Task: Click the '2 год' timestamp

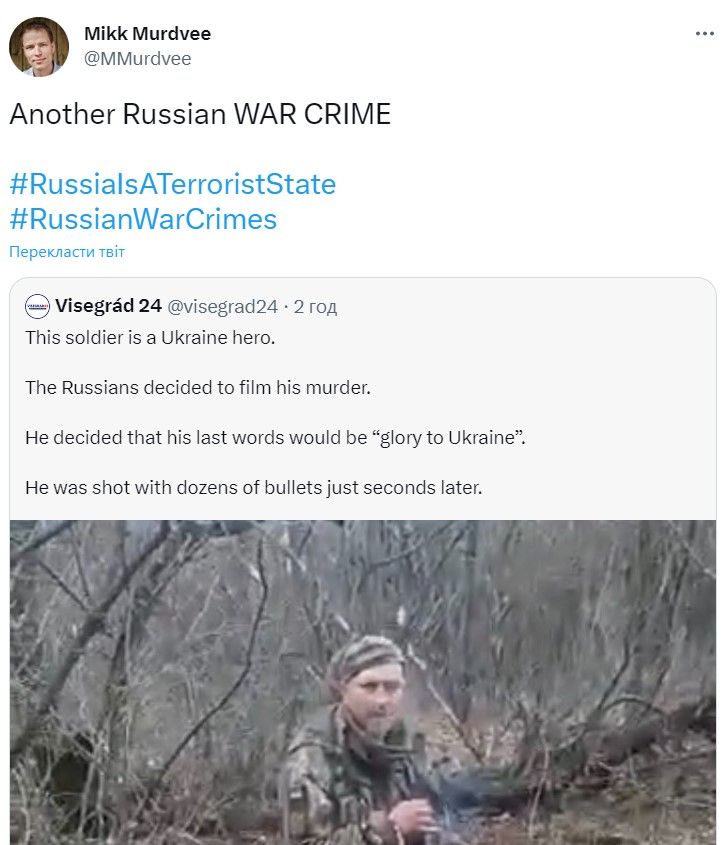Action: pyautogui.click(x=315, y=306)
